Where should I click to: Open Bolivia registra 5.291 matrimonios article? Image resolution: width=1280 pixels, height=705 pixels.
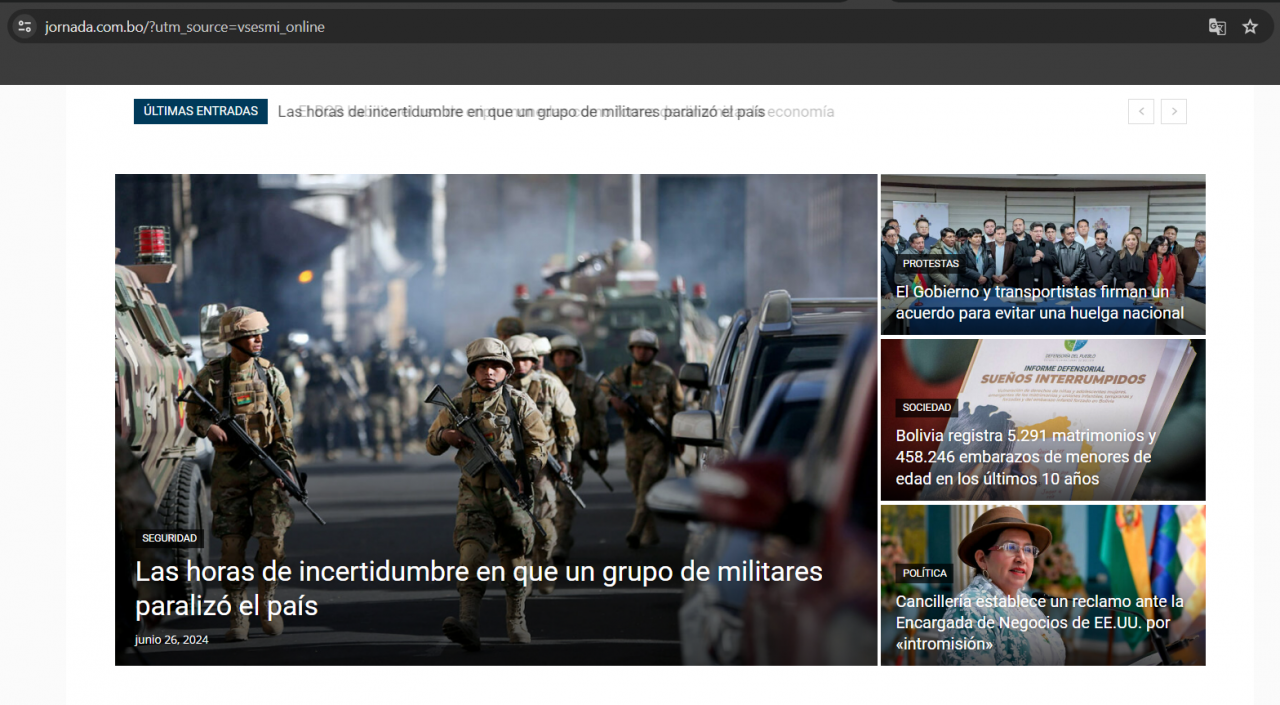(x=1026, y=457)
